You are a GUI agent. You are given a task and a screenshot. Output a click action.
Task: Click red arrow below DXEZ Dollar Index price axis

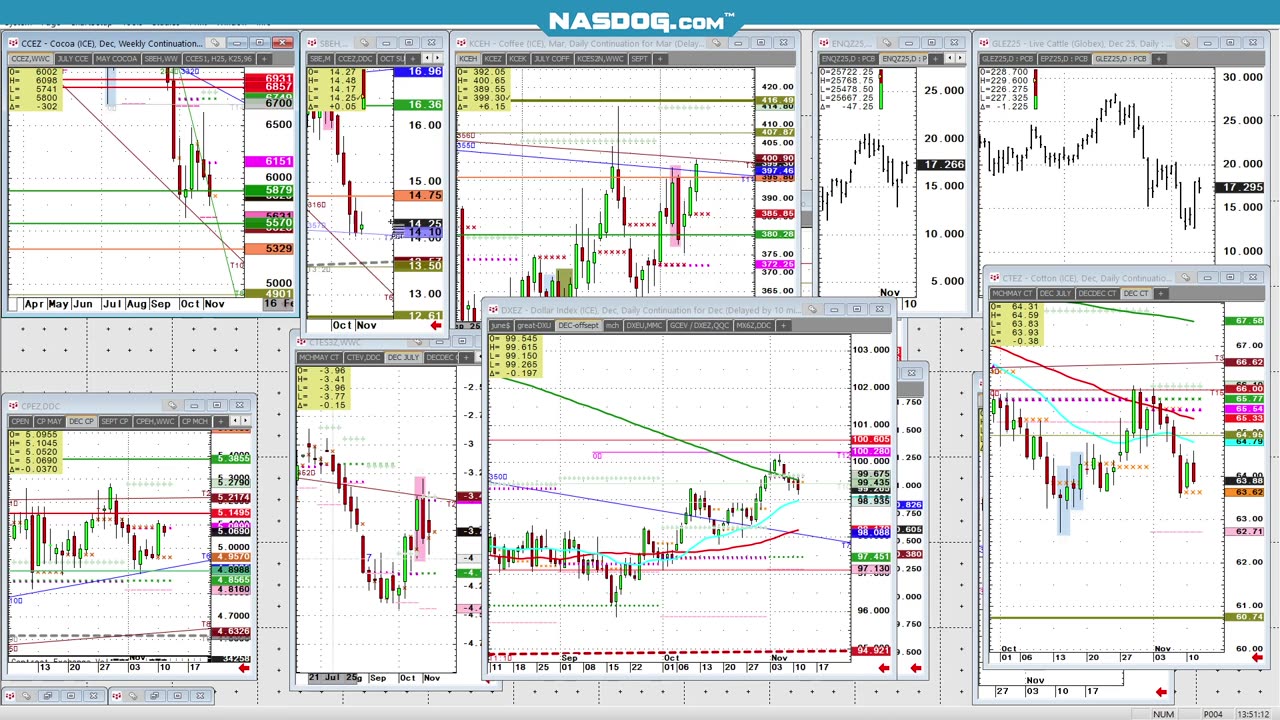tap(883, 667)
